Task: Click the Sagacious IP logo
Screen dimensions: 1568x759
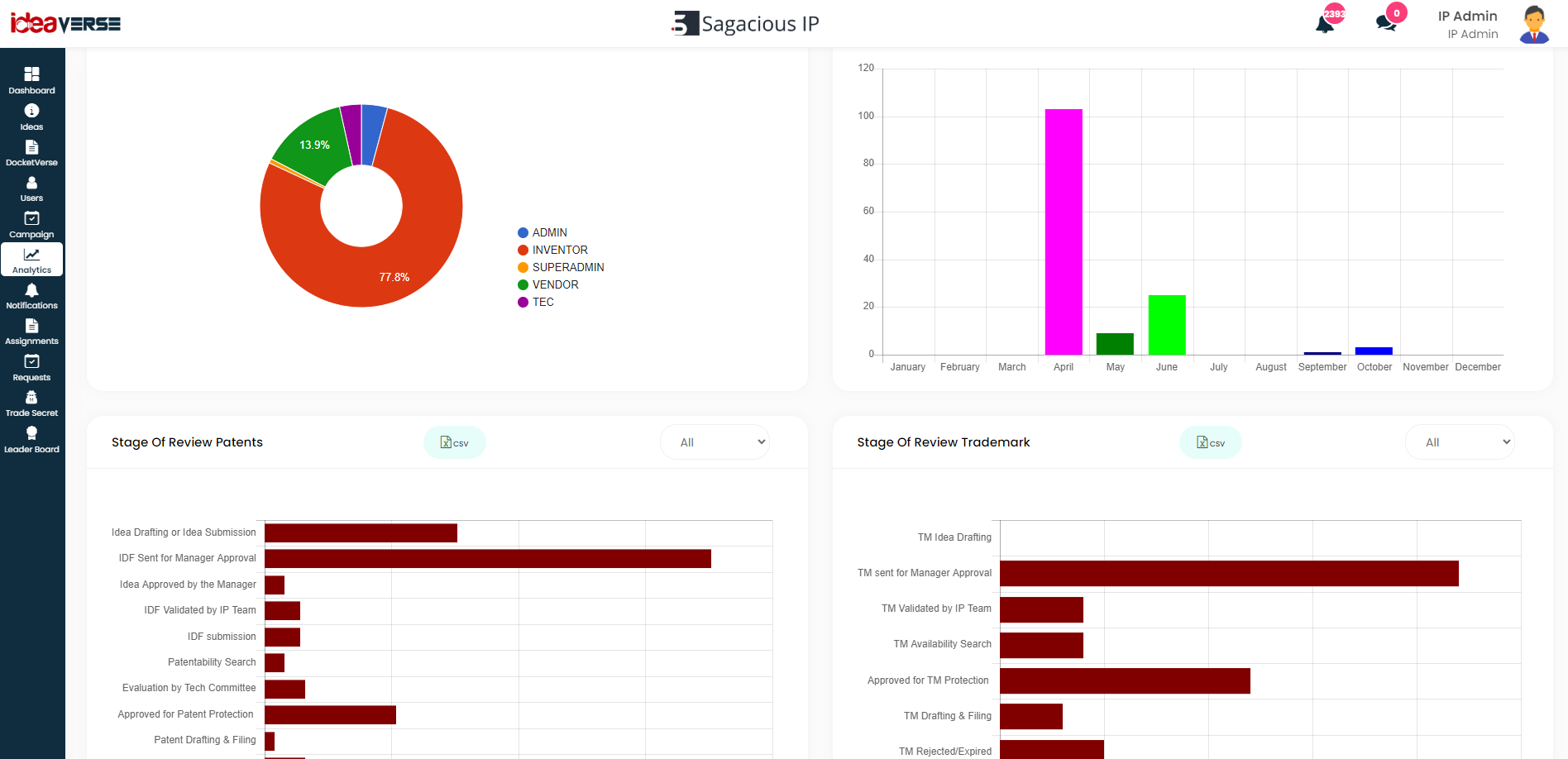Action: pyautogui.click(x=745, y=23)
